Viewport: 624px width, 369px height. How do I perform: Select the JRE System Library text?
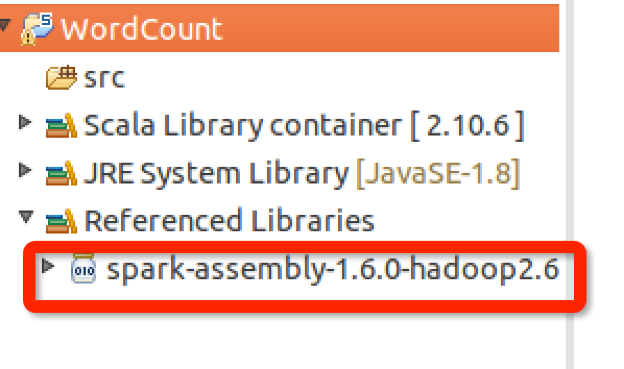[216, 174]
